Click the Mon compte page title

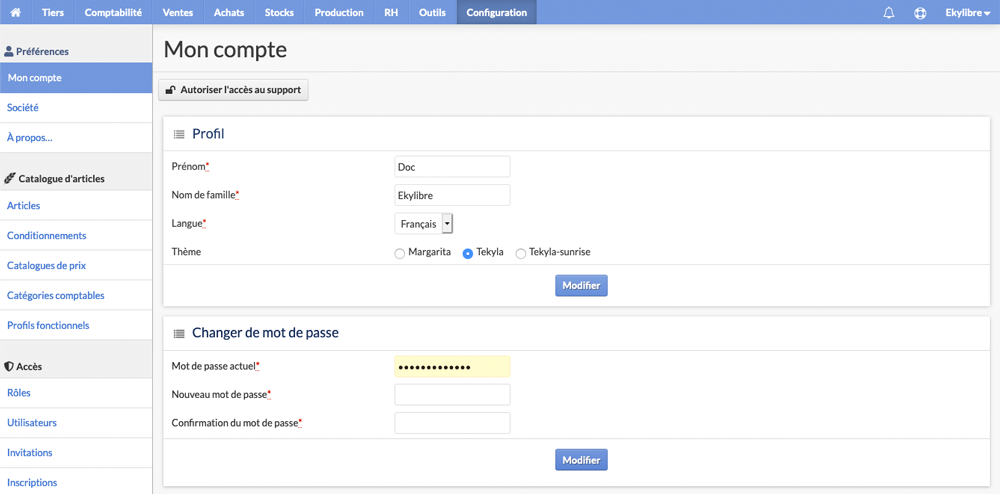225,49
